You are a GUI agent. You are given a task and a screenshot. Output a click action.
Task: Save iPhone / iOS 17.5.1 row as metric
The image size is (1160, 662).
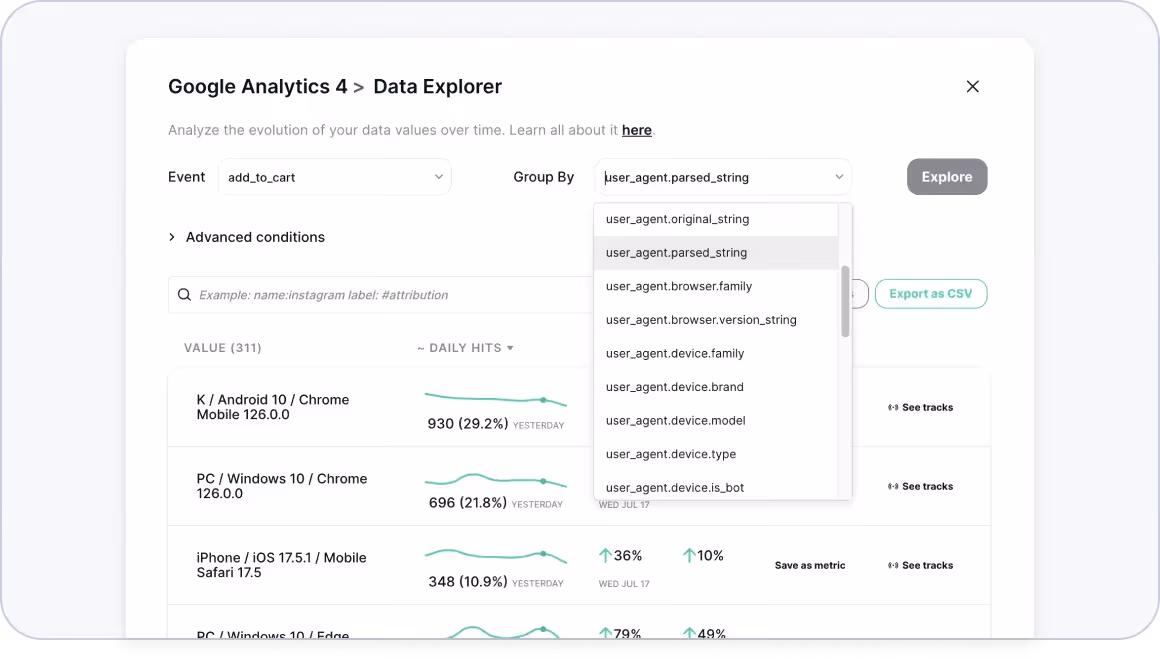[x=810, y=566]
